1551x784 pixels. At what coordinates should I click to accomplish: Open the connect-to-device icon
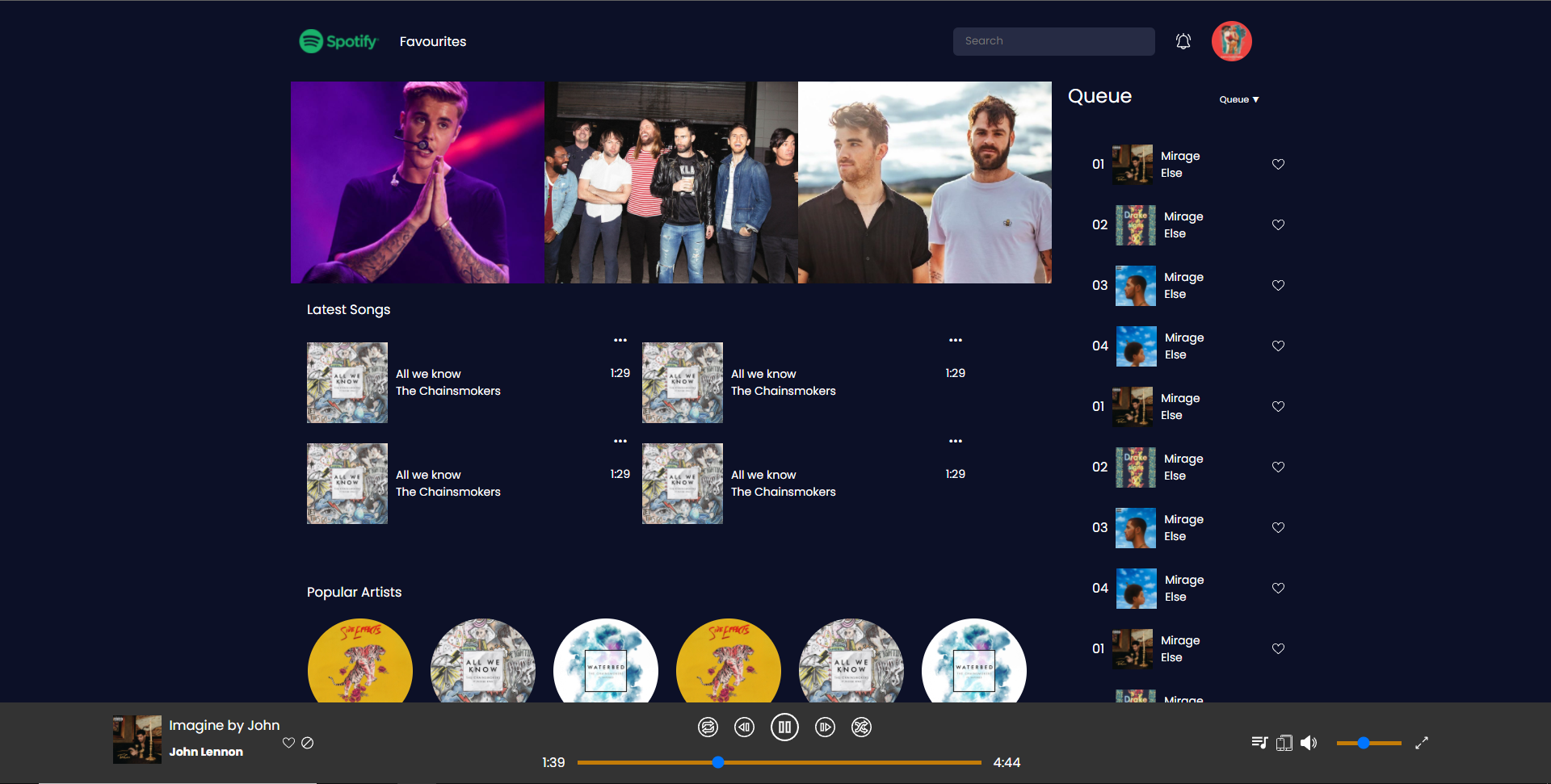[x=1284, y=743]
